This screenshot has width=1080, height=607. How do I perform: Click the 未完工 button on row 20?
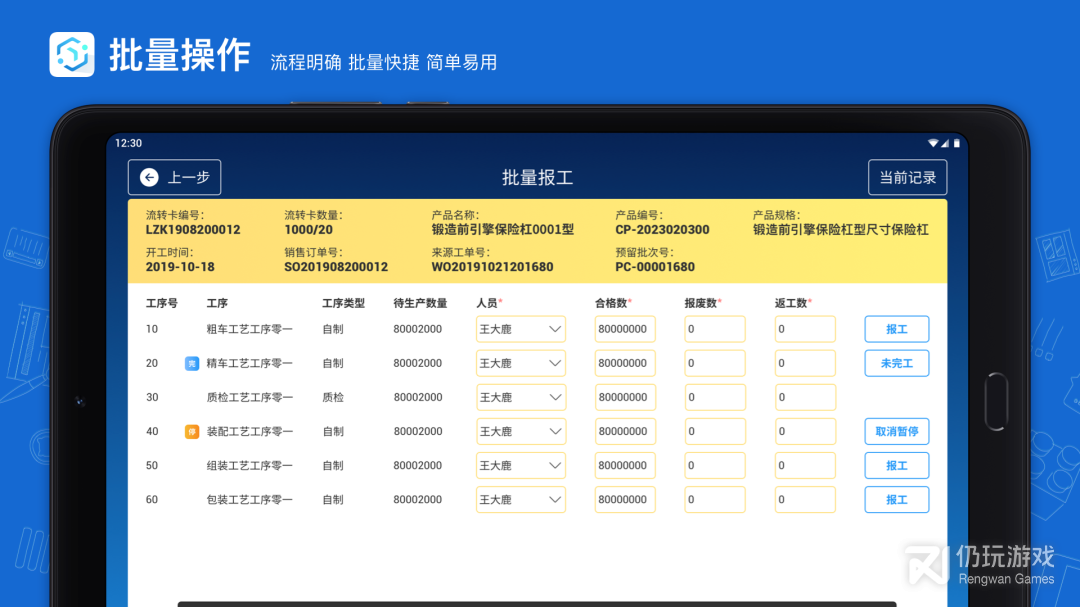(x=896, y=363)
